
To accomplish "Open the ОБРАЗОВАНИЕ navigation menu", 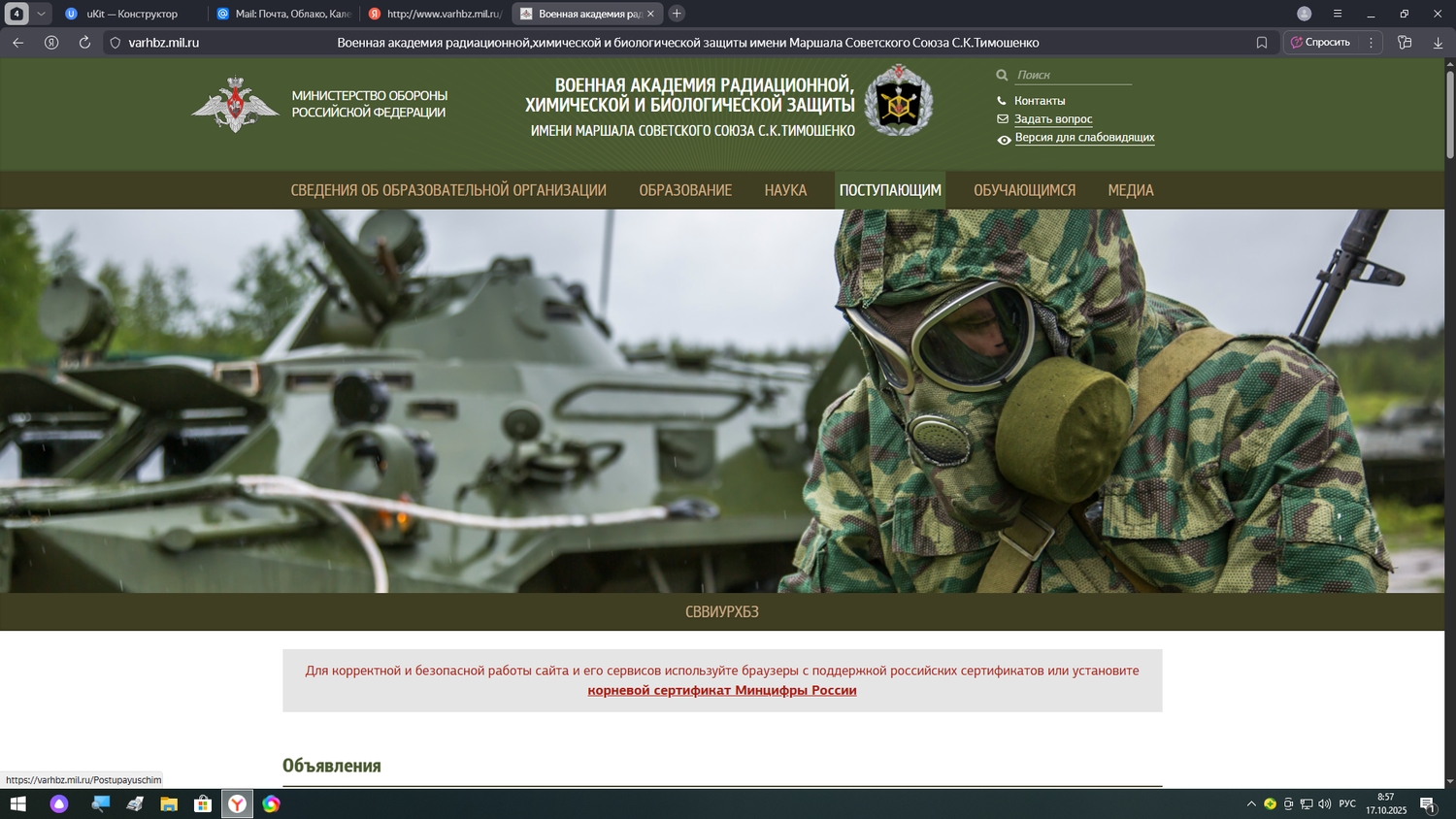I will tap(684, 190).
